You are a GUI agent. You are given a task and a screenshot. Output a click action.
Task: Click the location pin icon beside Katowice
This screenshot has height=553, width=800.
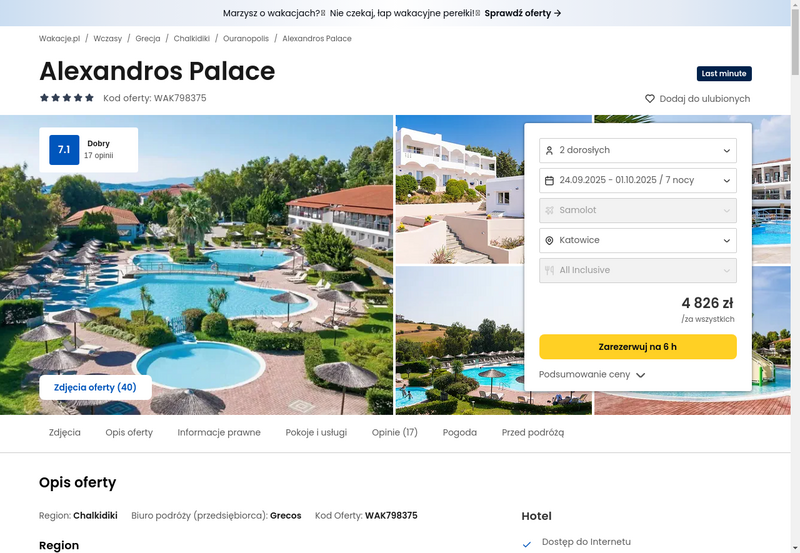[549, 240]
